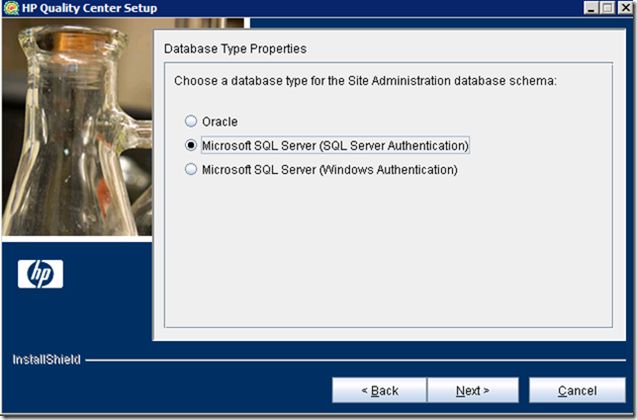Viewport: 637px width, 420px height.
Task: Click the InstallShield label
Action: click(46, 359)
